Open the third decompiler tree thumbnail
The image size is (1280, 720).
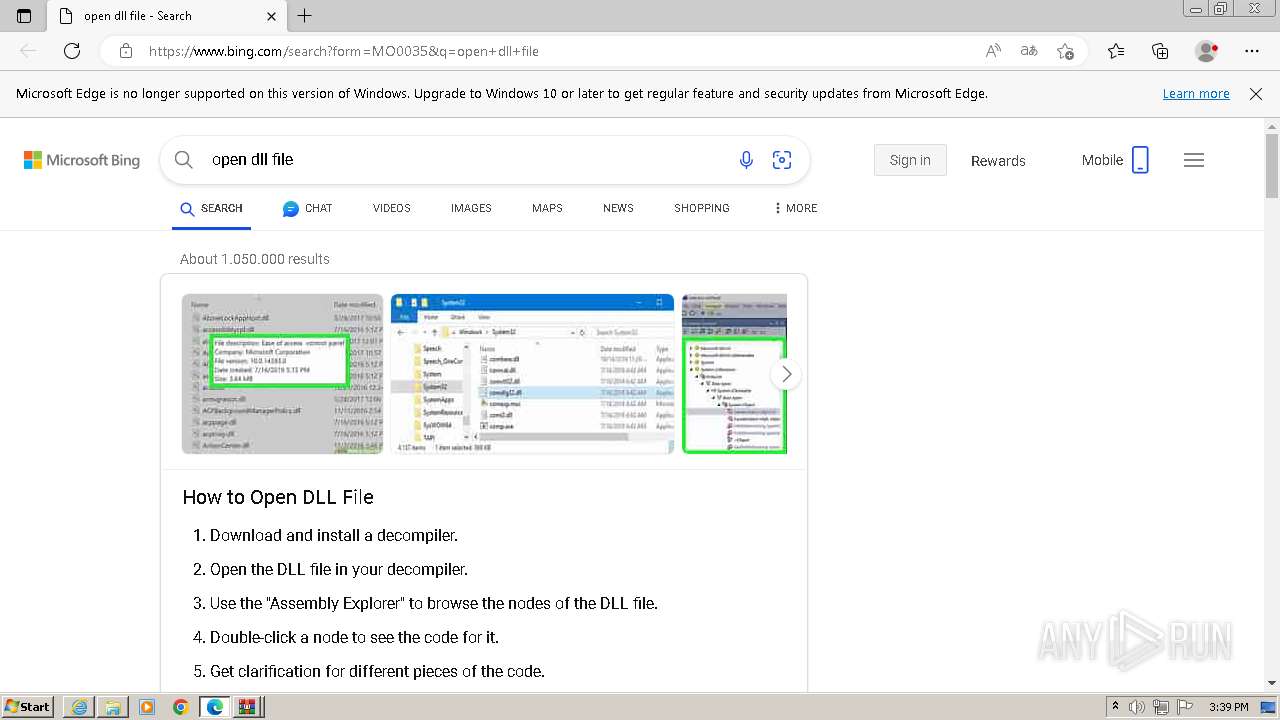[x=734, y=373]
